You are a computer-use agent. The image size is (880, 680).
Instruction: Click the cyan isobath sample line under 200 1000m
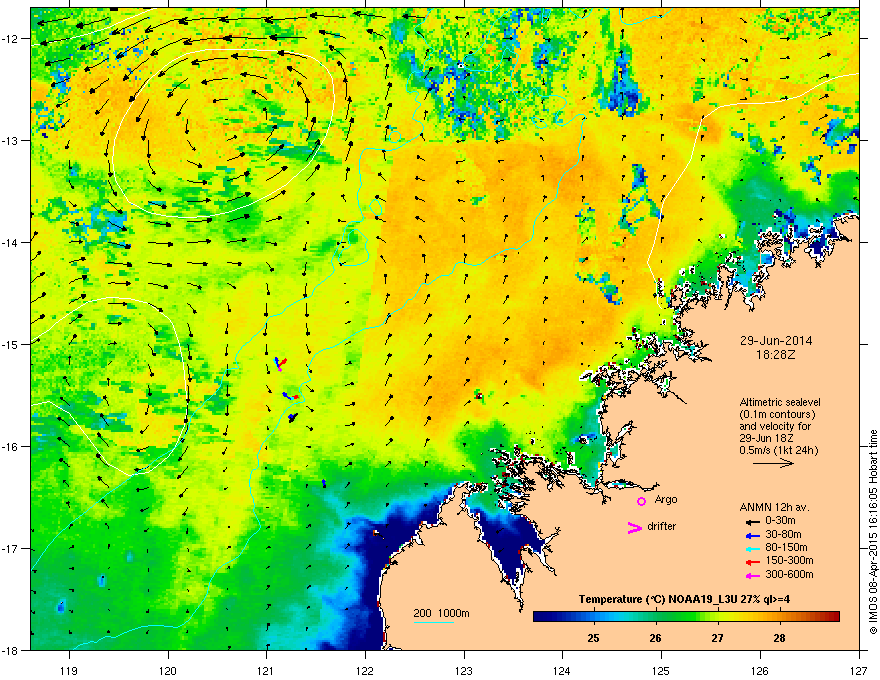[433, 622]
